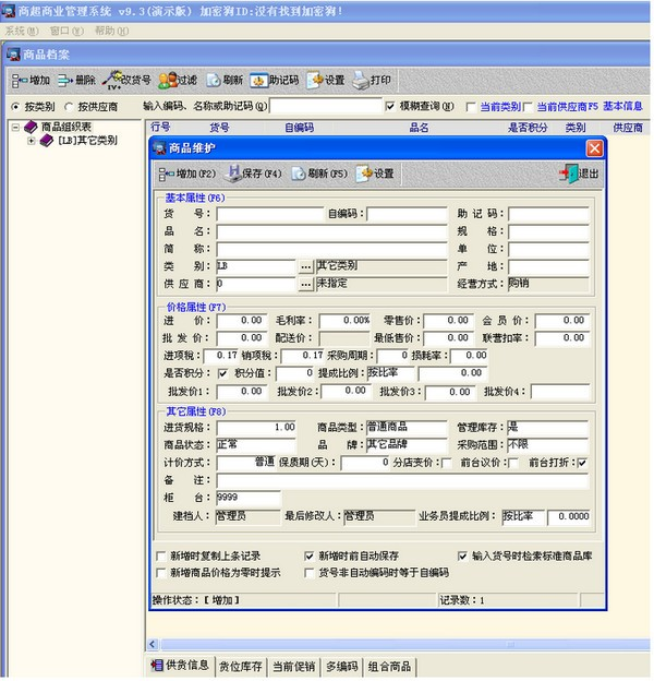Screen dimensions: 657x684
Task: Expand the [LB]其它类别 tree node
Action: 31,141
